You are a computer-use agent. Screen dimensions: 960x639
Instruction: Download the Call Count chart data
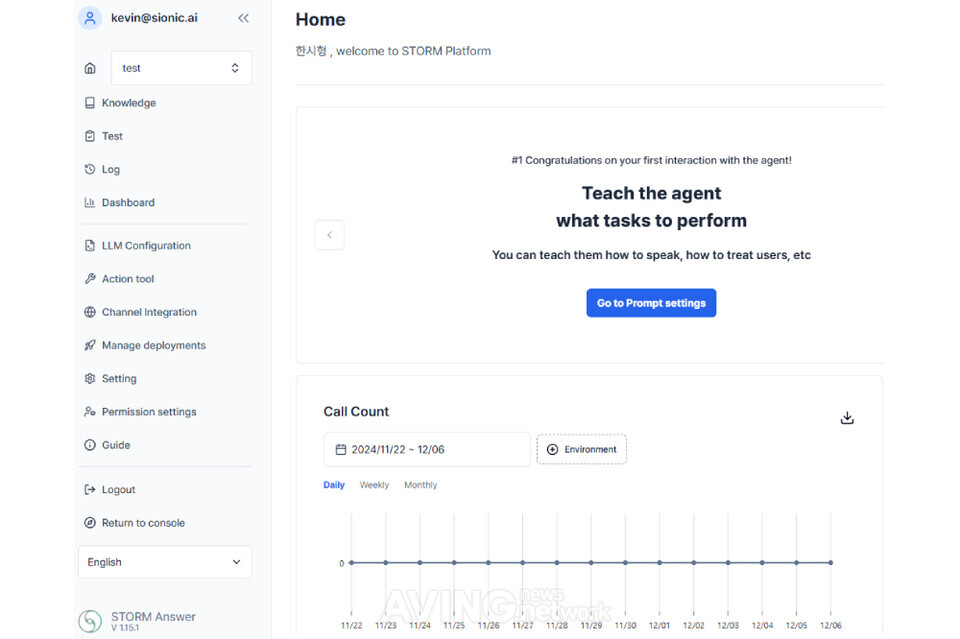click(847, 418)
